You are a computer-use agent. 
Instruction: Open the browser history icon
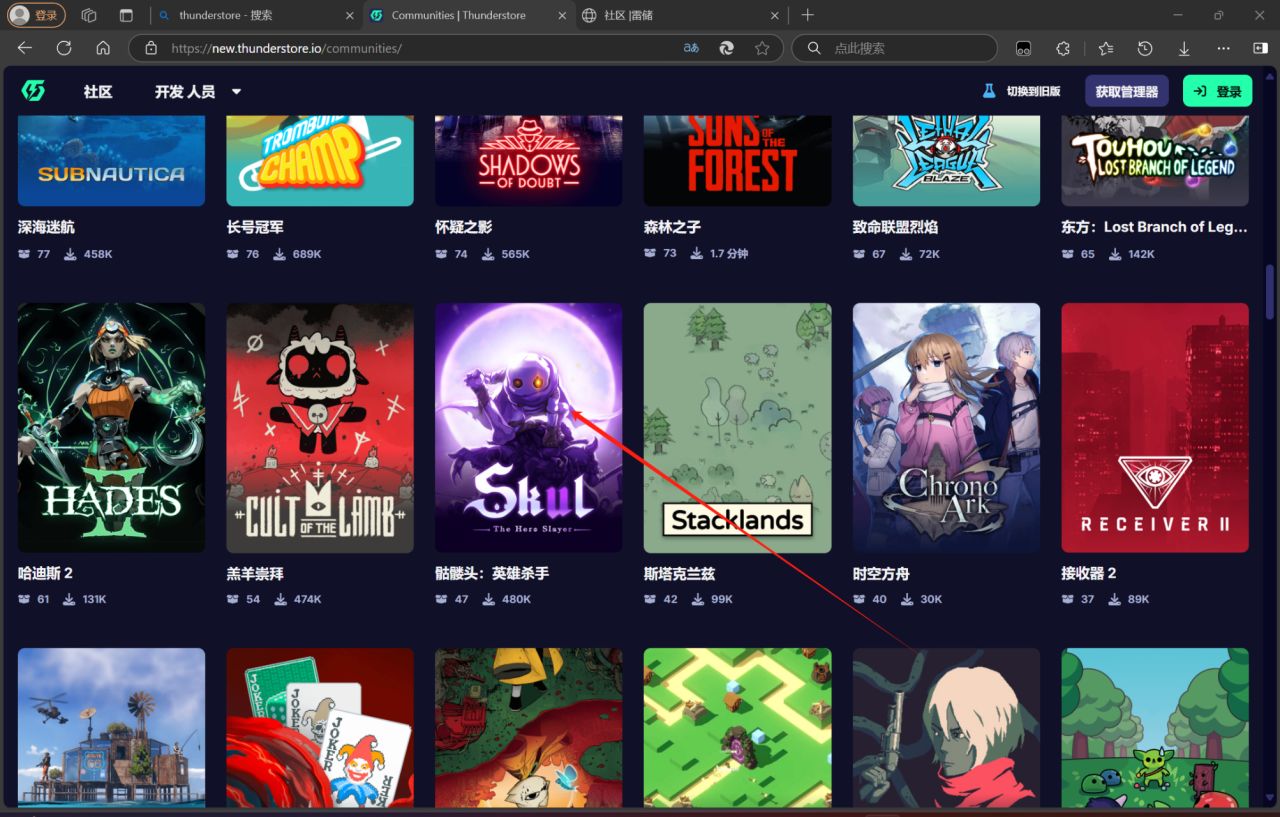(1145, 48)
